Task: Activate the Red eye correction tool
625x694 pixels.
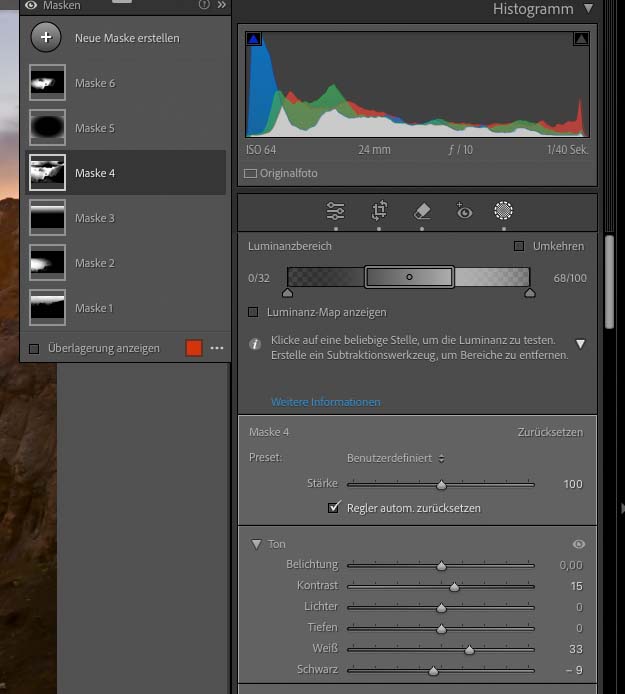Action: point(463,211)
